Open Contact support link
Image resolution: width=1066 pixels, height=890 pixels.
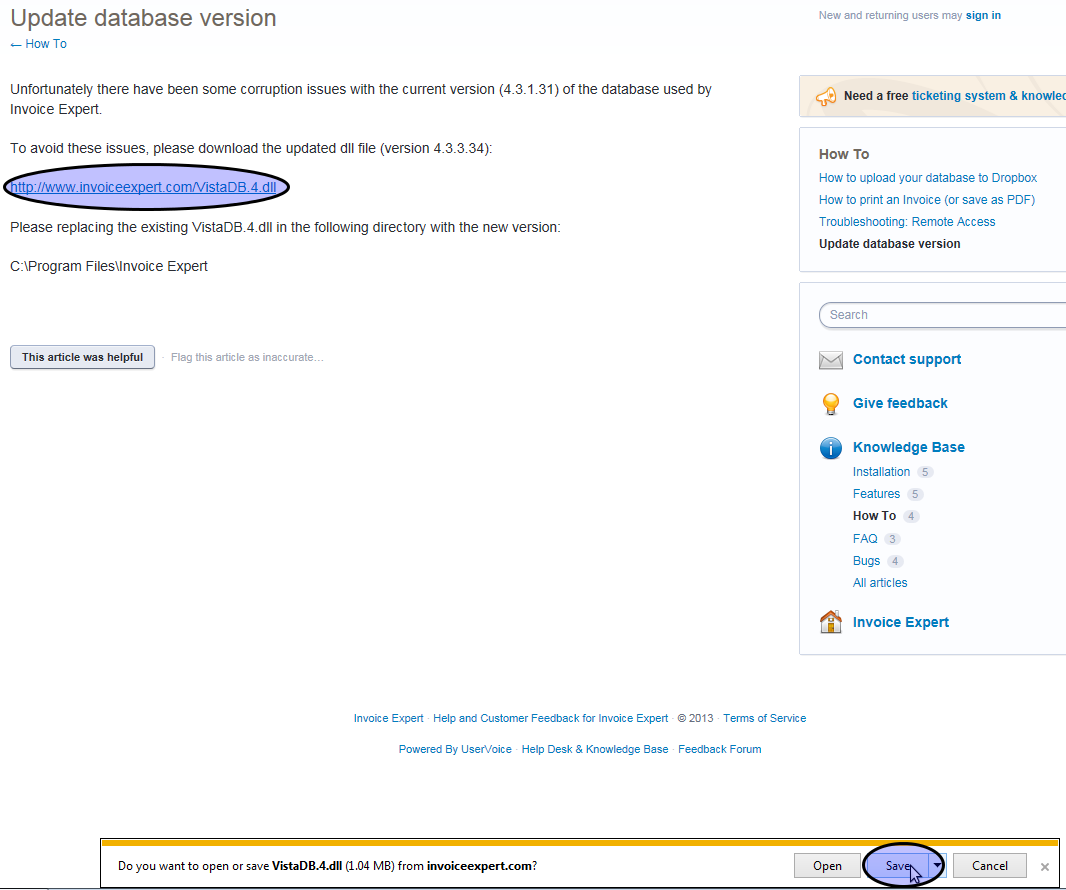(x=907, y=359)
